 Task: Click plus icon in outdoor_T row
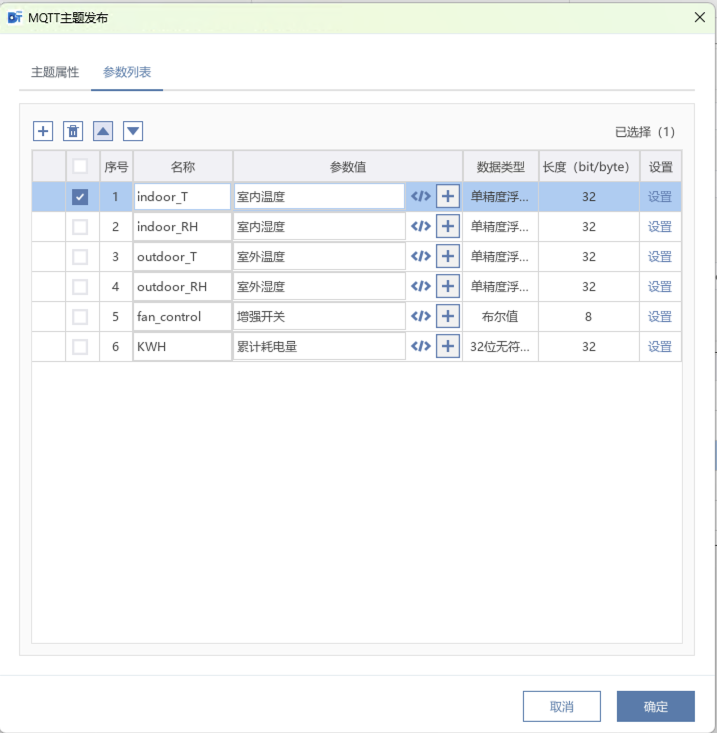pyautogui.click(x=447, y=257)
